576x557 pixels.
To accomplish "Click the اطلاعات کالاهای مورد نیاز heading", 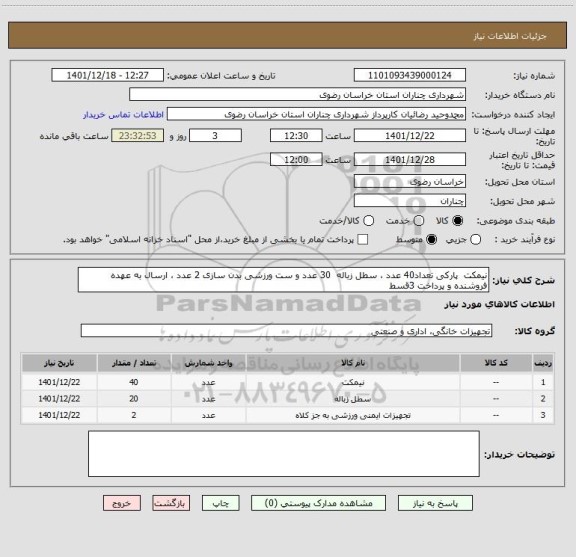I will point(500,305).
